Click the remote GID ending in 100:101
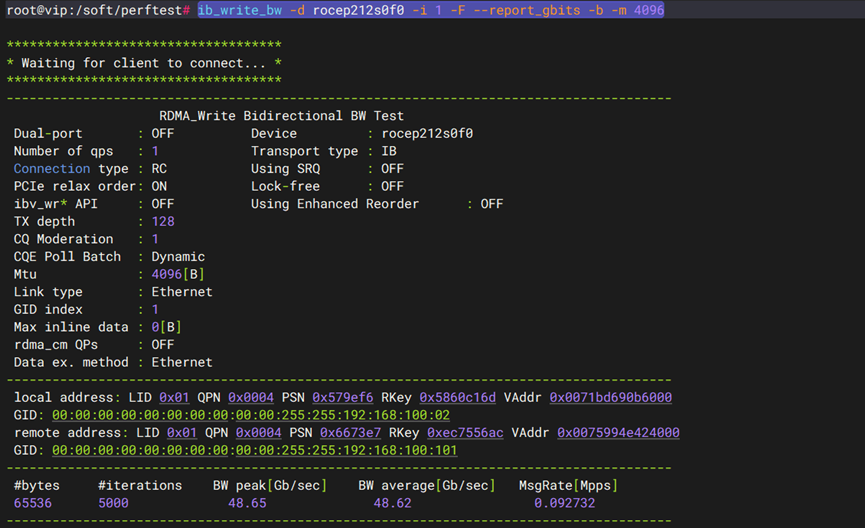Image resolution: width=865 pixels, height=528 pixels. click(x=254, y=450)
